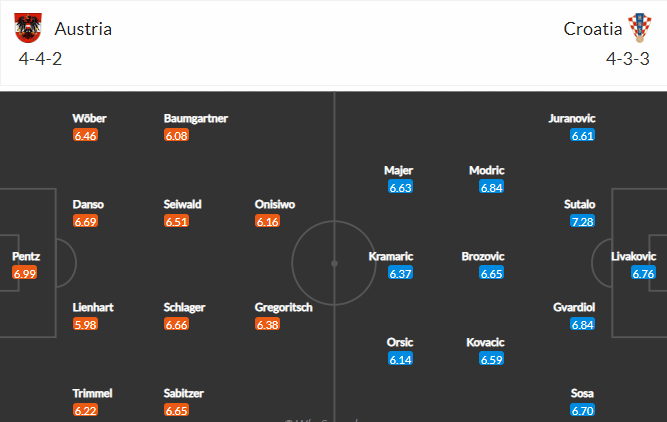The height and width of the screenshot is (422, 667).
Task: Open the Austria team name link
Action: 83,29
